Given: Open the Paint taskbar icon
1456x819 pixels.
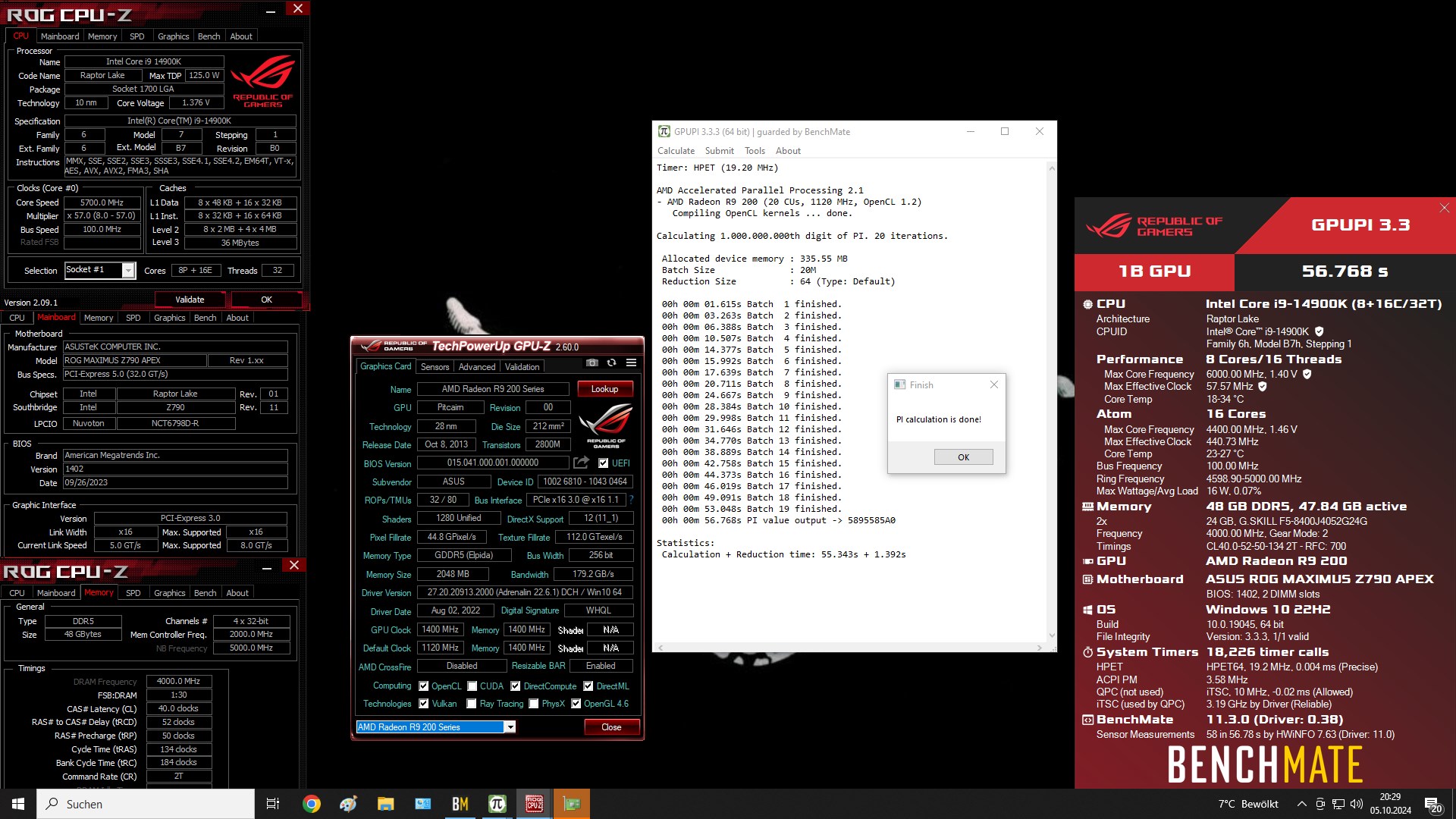Looking at the screenshot, I should [348, 804].
